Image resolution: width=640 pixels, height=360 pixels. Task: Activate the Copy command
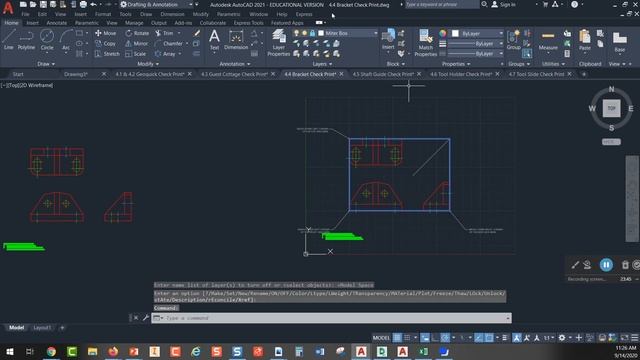tap(105, 43)
